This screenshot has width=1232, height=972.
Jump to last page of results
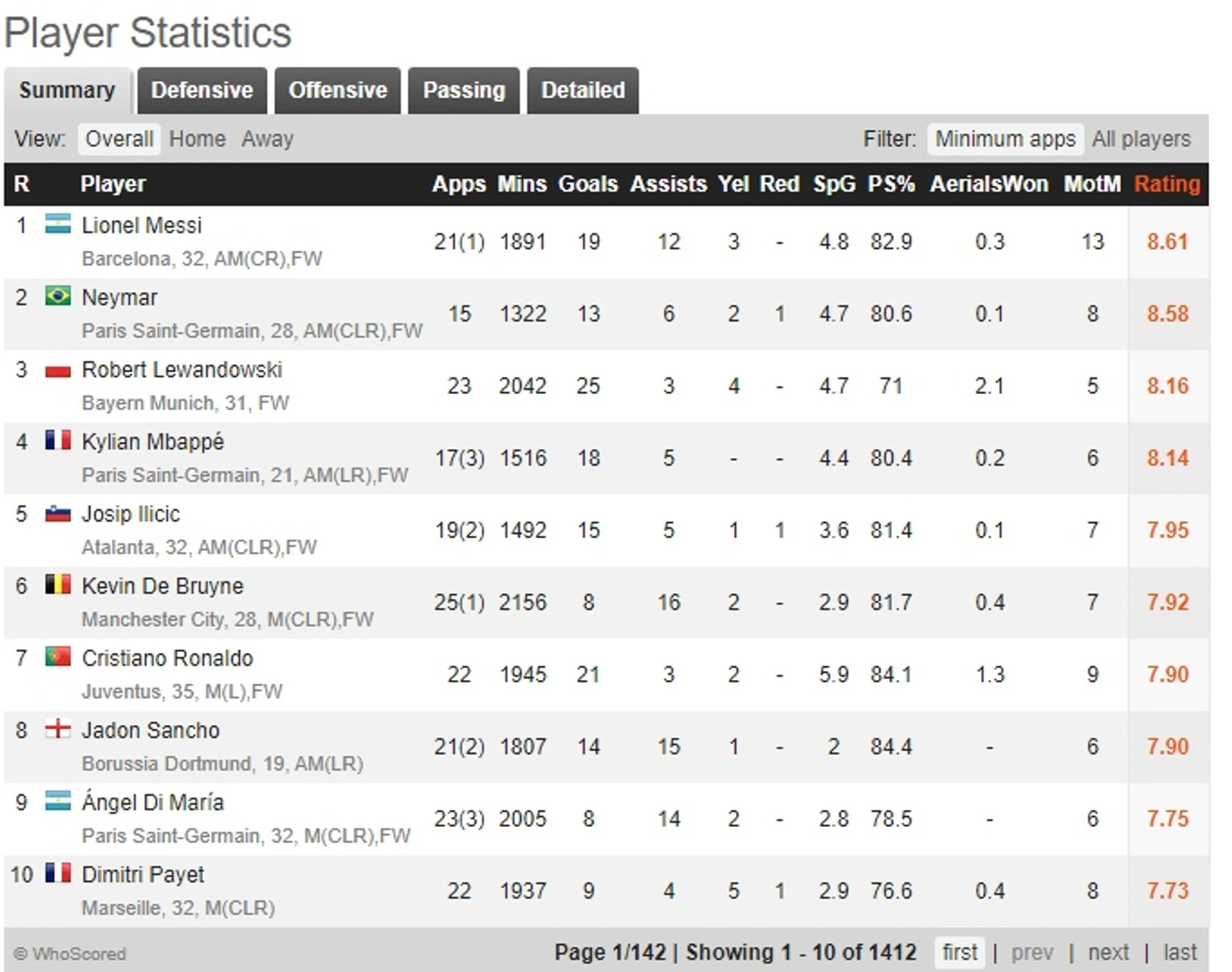point(1180,953)
